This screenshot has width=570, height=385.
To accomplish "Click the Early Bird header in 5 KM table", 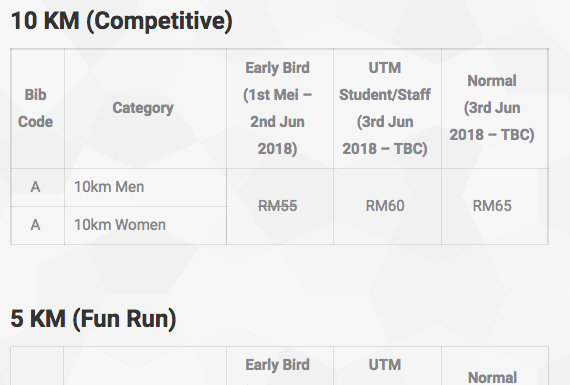I will tap(277, 365).
